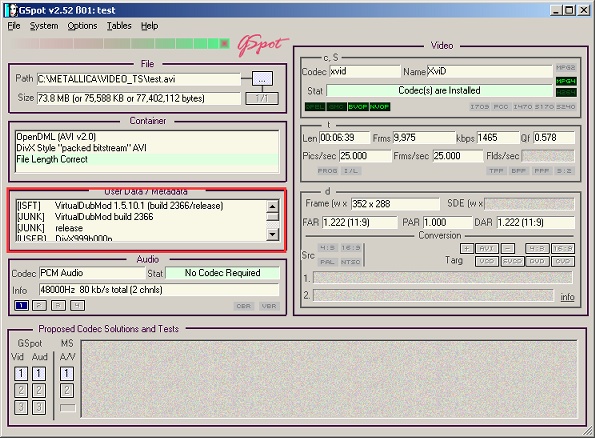Viewport: 595px width, 438px height.
Task: Click the video Name 'XviD' field
Action: tap(490, 71)
